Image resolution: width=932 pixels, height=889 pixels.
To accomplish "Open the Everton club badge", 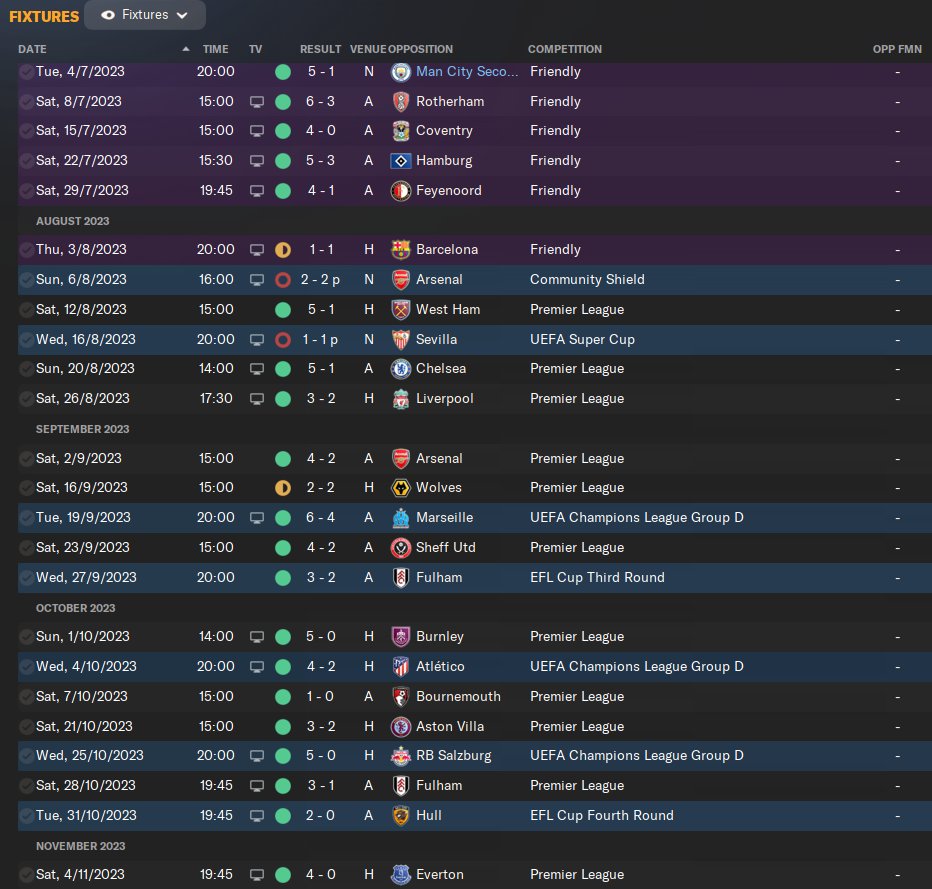I will pos(401,875).
